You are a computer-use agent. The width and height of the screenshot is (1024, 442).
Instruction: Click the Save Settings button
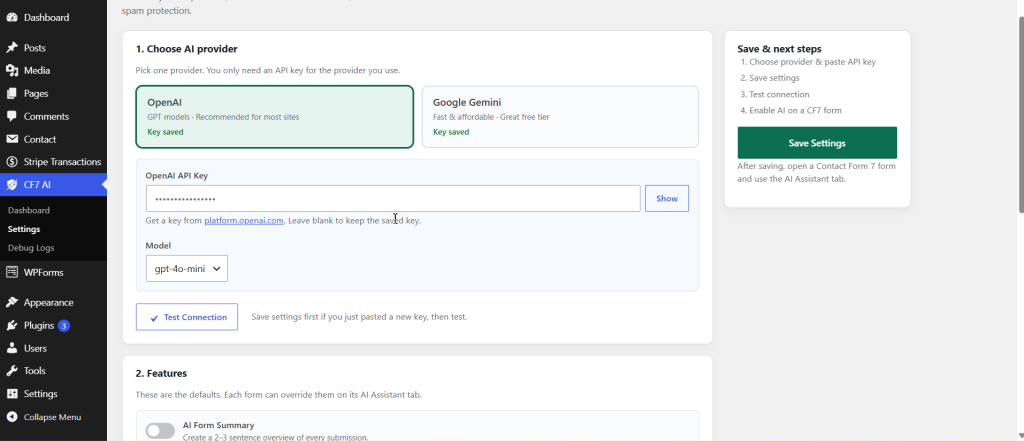click(x=817, y=143)
